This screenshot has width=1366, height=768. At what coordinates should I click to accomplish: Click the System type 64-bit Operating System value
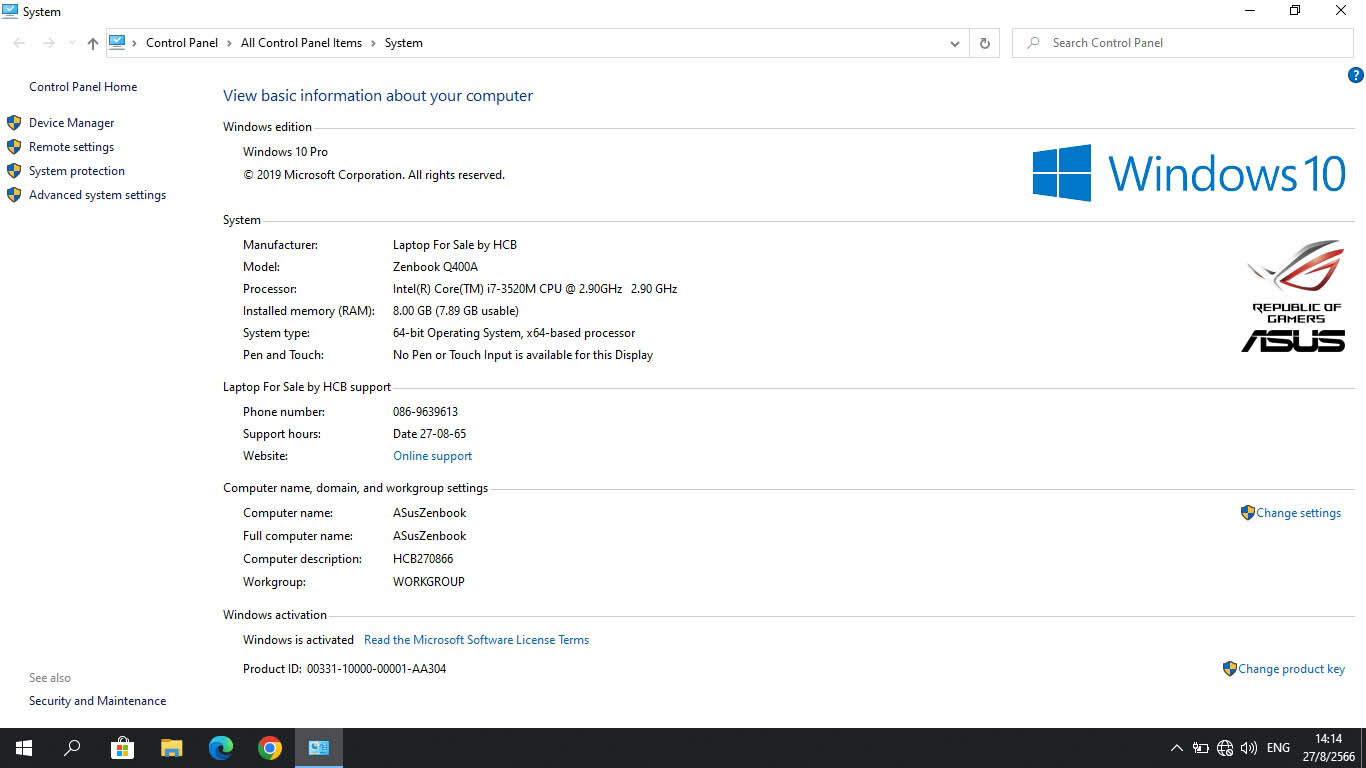coord(514,333)
